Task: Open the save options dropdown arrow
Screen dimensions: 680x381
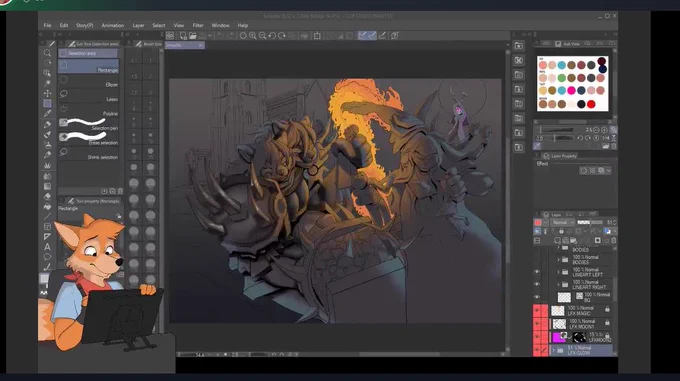Action: (209, 36)
